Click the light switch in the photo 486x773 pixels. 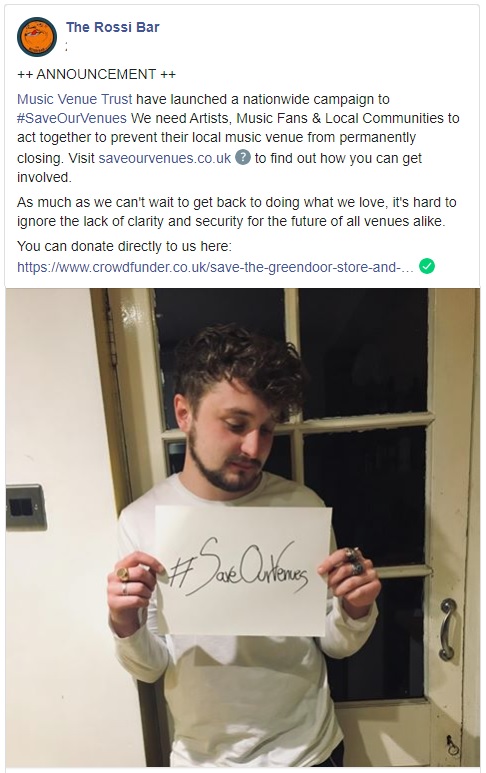[x=26, y=507]
